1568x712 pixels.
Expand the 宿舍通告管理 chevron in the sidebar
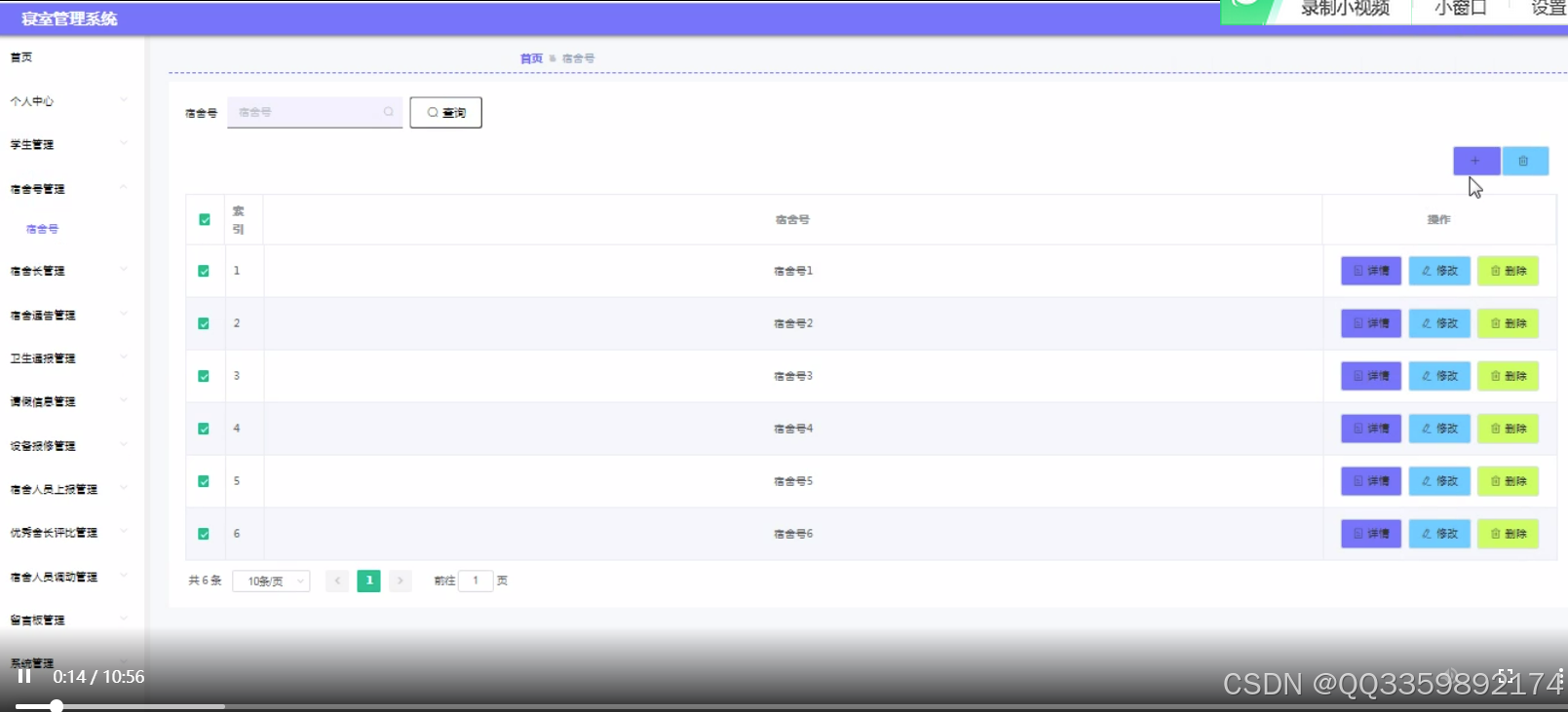(124, 314)
